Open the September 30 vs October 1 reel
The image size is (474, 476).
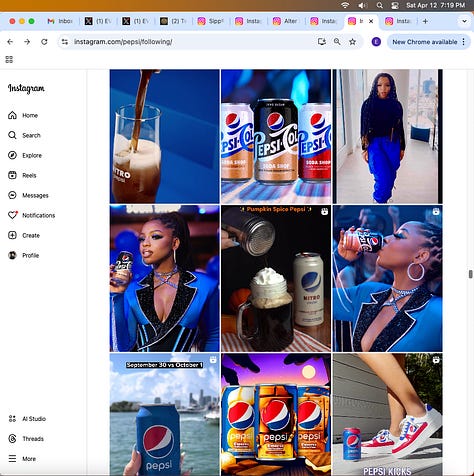pos(165,415)
